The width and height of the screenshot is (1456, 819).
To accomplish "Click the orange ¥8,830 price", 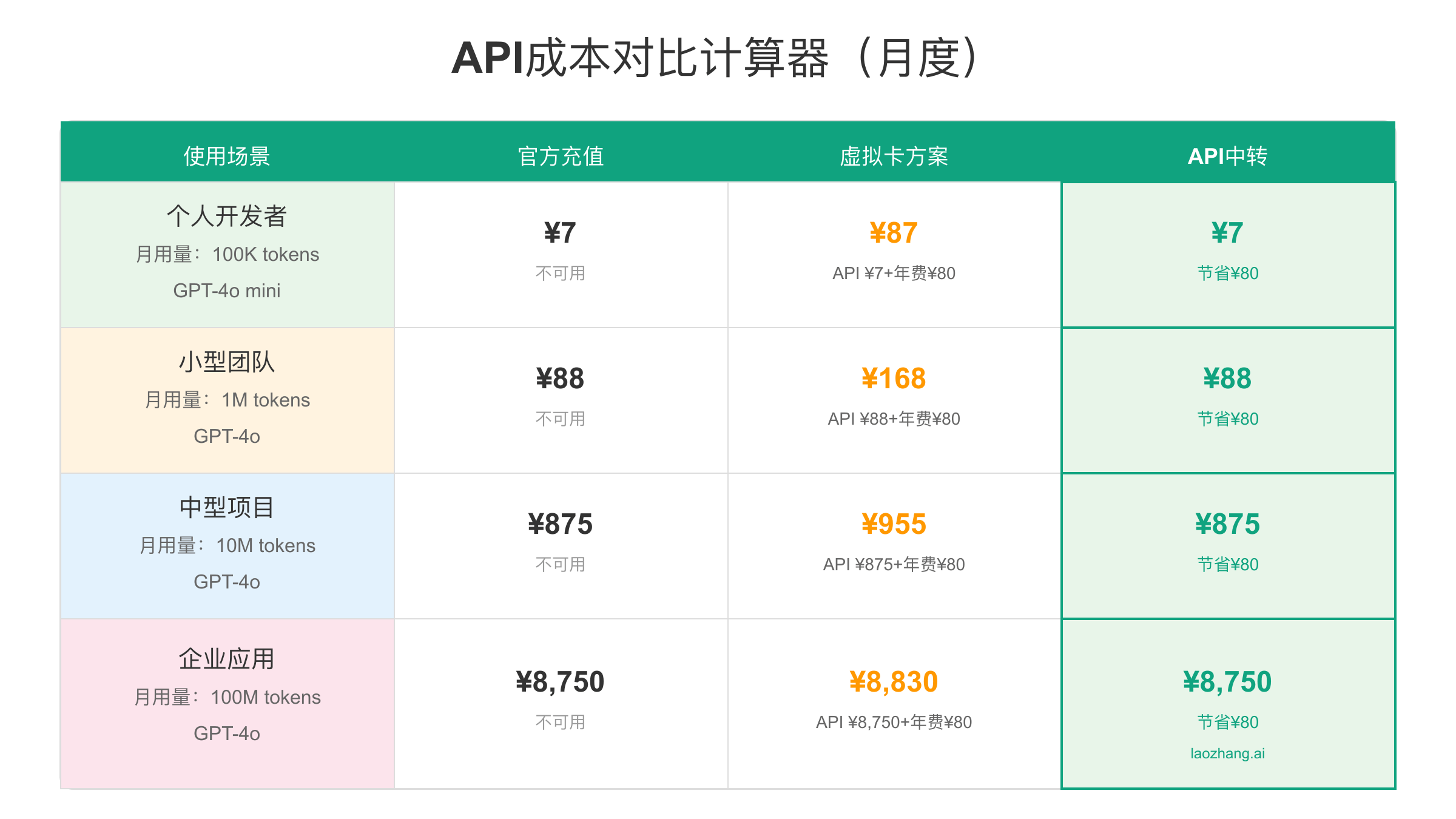I will coord(894,682).
